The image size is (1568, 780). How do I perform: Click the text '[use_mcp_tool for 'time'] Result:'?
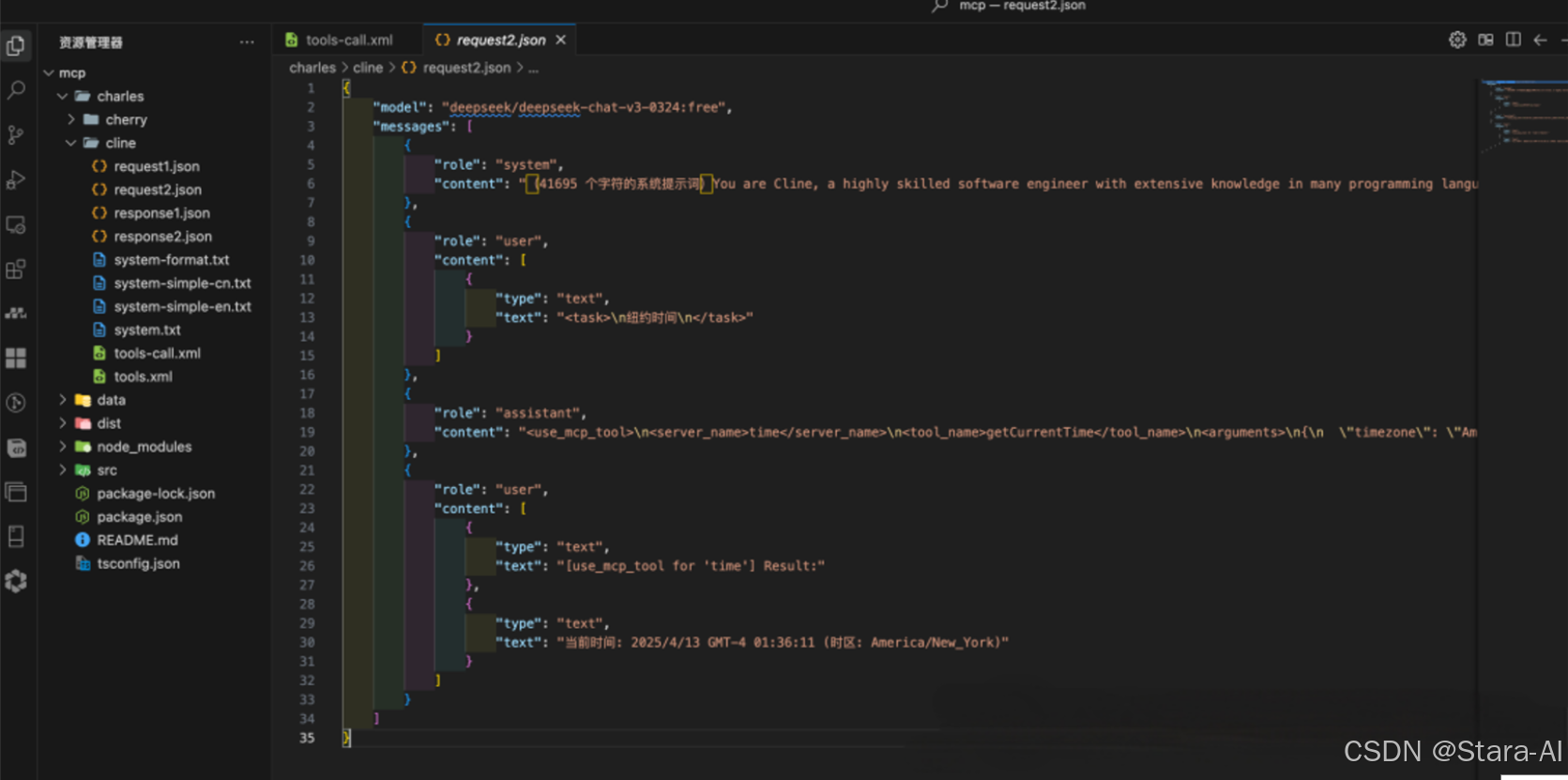pyautogui.click(x=691, y=566)
